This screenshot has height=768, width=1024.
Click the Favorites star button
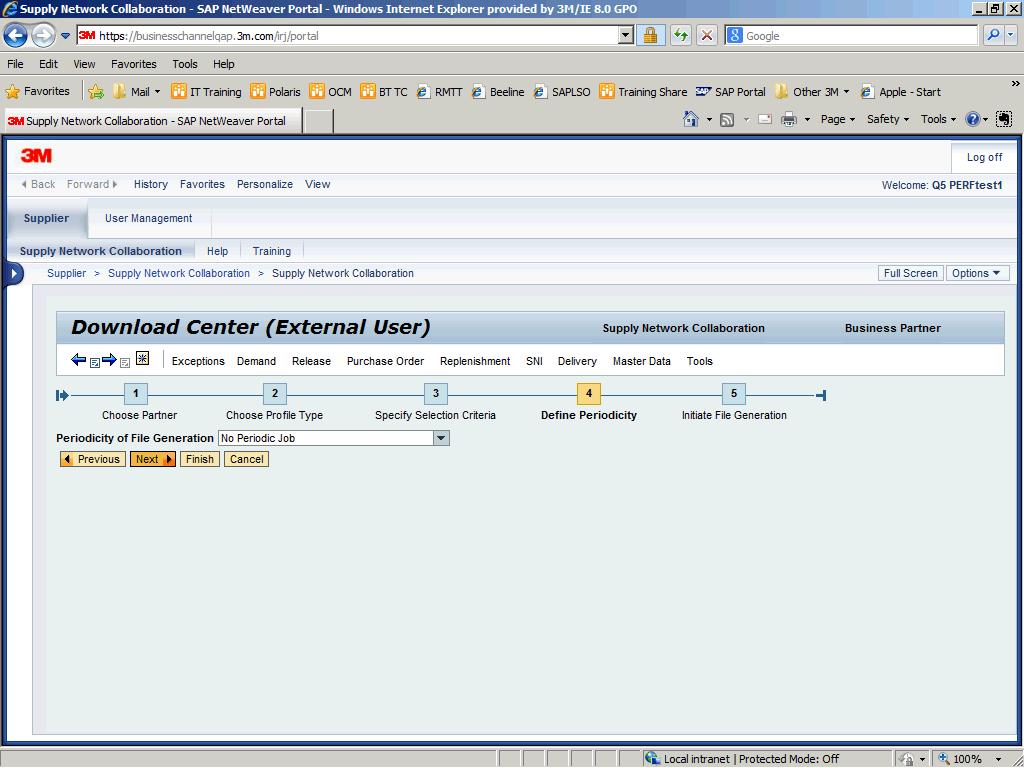point(38,91)
